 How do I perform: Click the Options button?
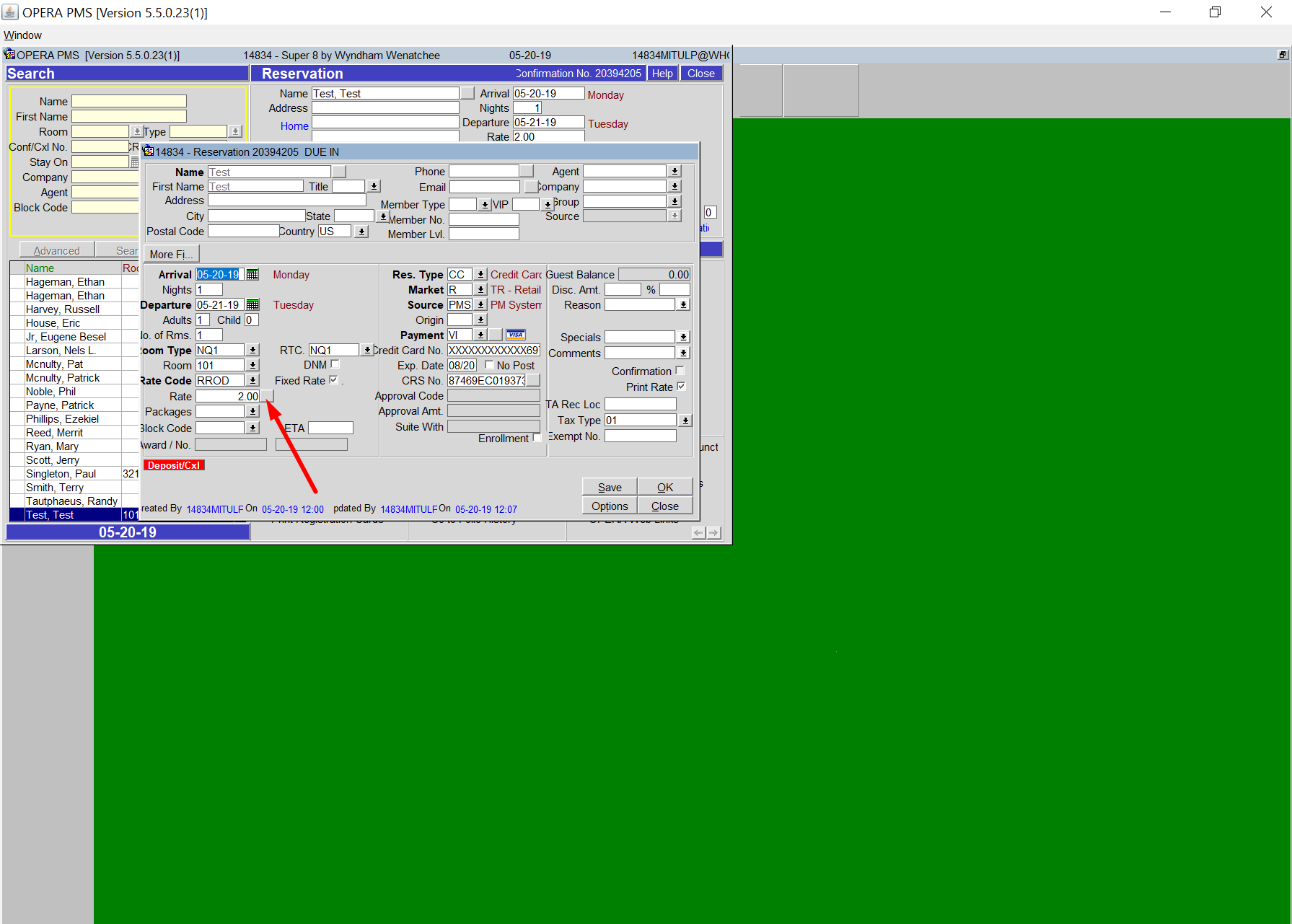[x=609, y=506]
